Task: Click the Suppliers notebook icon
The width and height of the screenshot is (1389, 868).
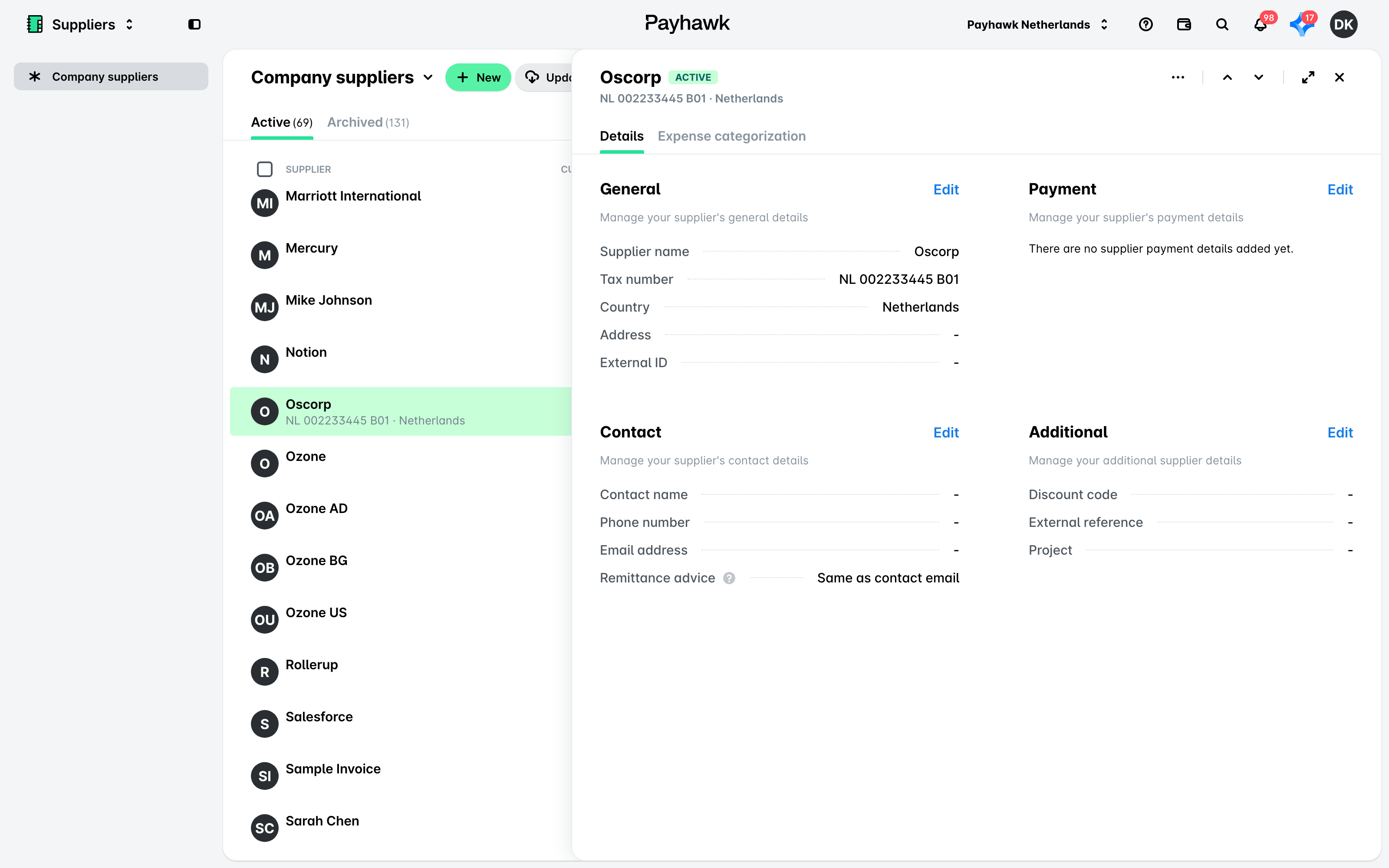Action: (x=35, y=24)
